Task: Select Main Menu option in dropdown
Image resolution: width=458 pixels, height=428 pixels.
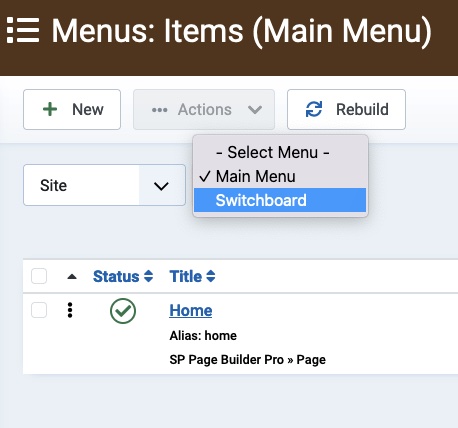Action: 280,176
